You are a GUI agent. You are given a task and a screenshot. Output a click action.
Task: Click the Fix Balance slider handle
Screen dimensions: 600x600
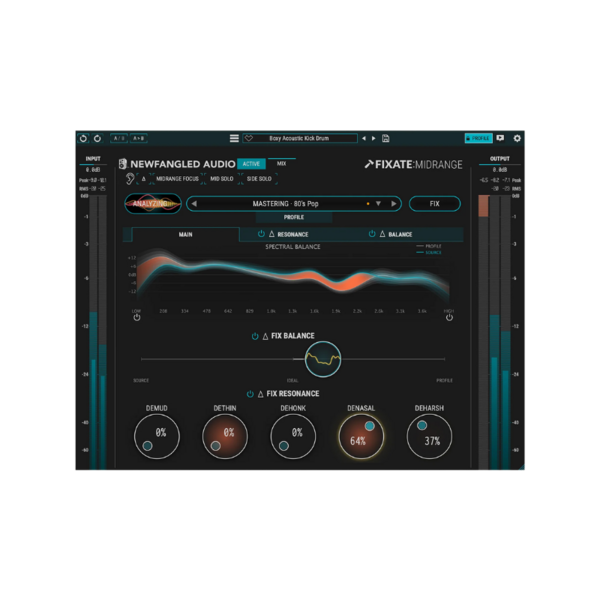click(323, 359)
